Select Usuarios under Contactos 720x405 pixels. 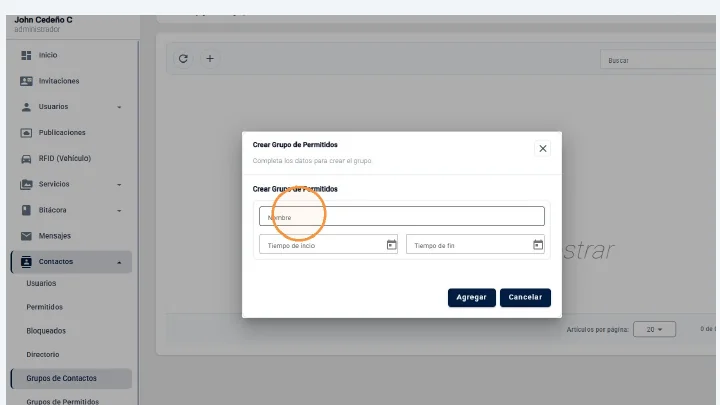41,283
